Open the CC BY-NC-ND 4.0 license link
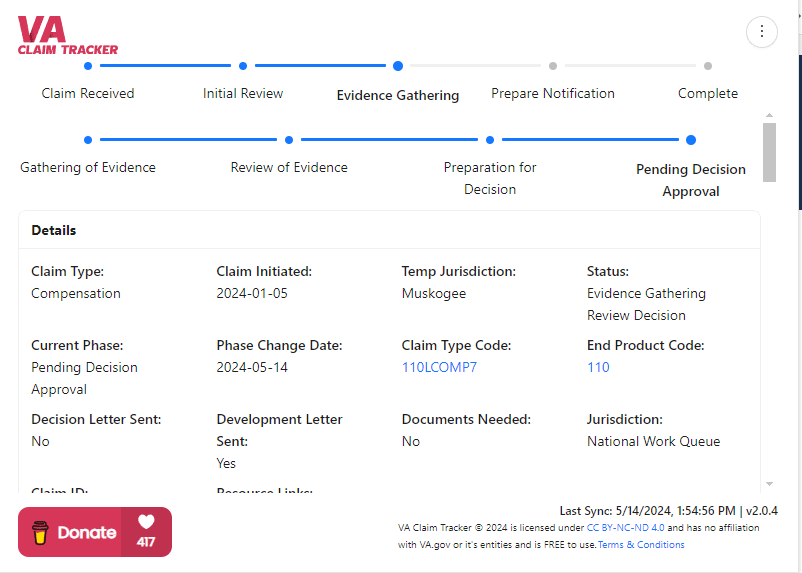802x573 pixels. (x=625, y=527)
